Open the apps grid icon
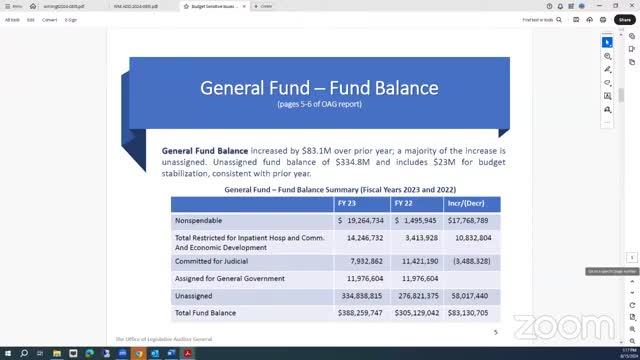 571,6
